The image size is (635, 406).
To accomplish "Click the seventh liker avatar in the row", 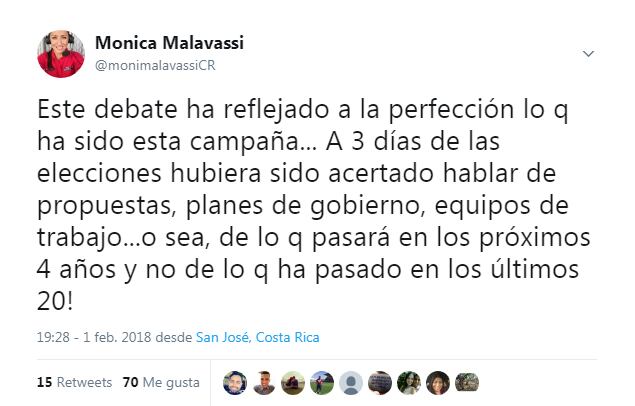I will 409,382.
